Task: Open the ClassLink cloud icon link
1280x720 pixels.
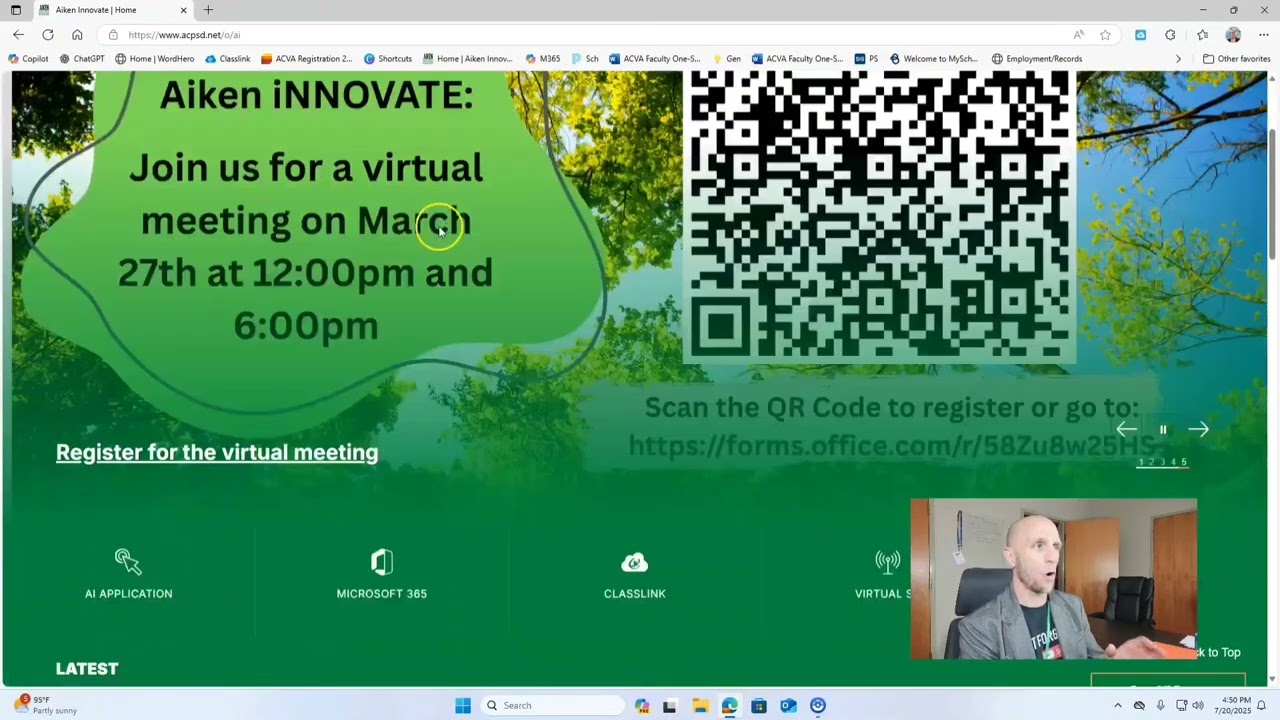Action: click(x=634, y=563)
